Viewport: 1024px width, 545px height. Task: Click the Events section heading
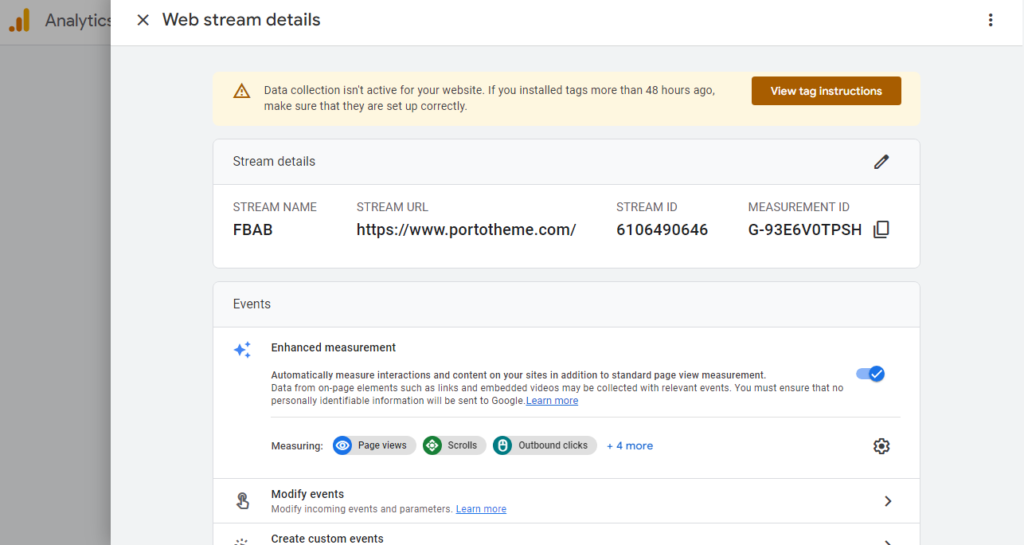pyautogui.click(x=251, y=304)
